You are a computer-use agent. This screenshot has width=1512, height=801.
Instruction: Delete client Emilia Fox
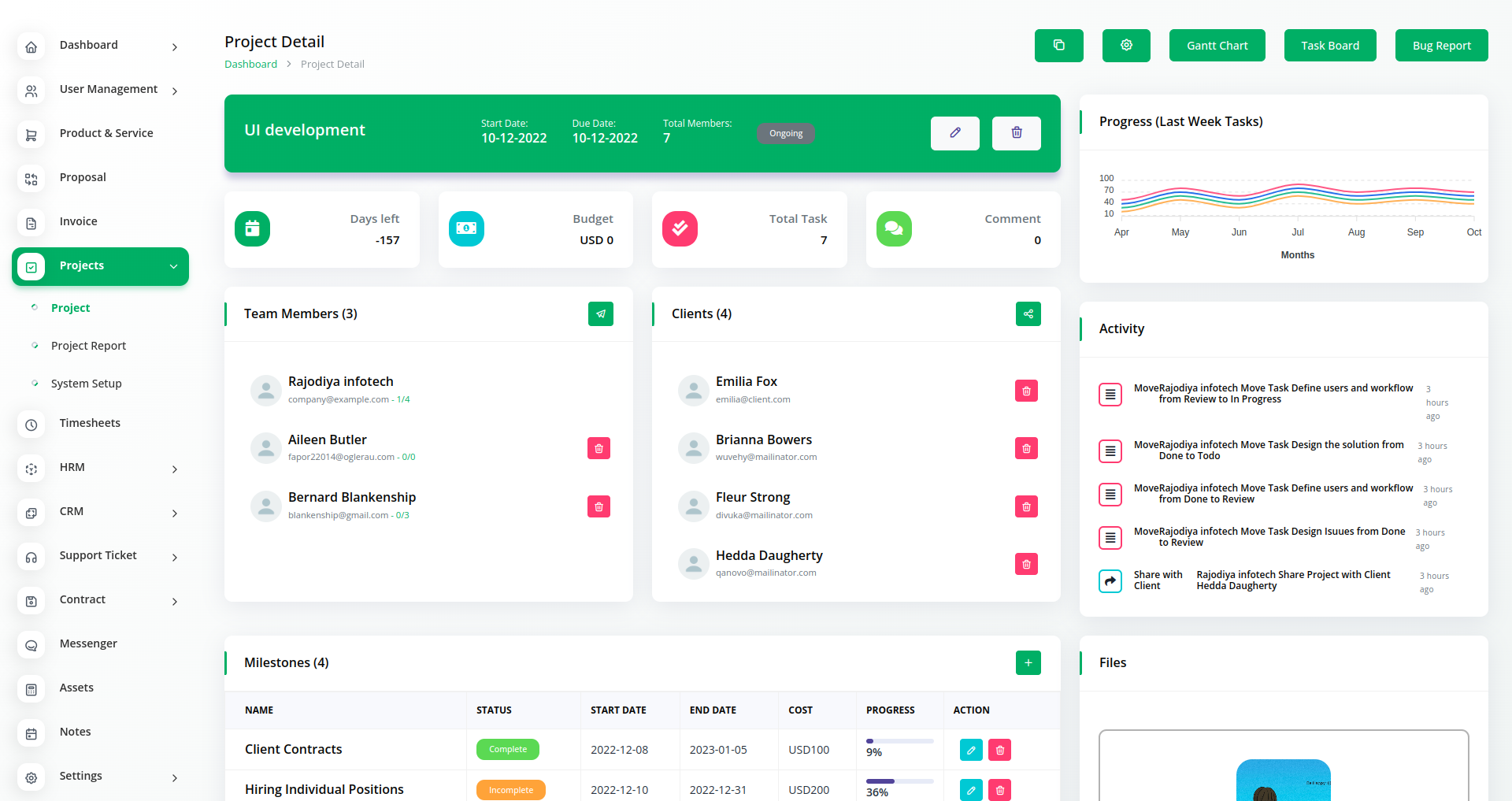pos(1026,391)
